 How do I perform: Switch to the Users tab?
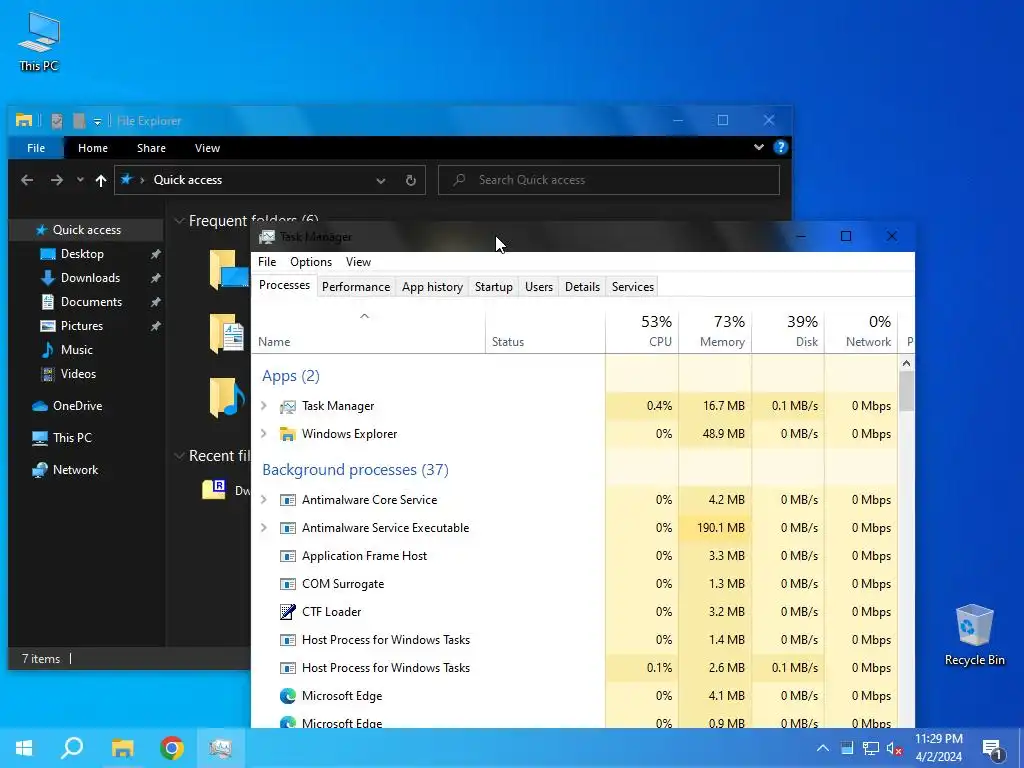(x=539, y=287)
